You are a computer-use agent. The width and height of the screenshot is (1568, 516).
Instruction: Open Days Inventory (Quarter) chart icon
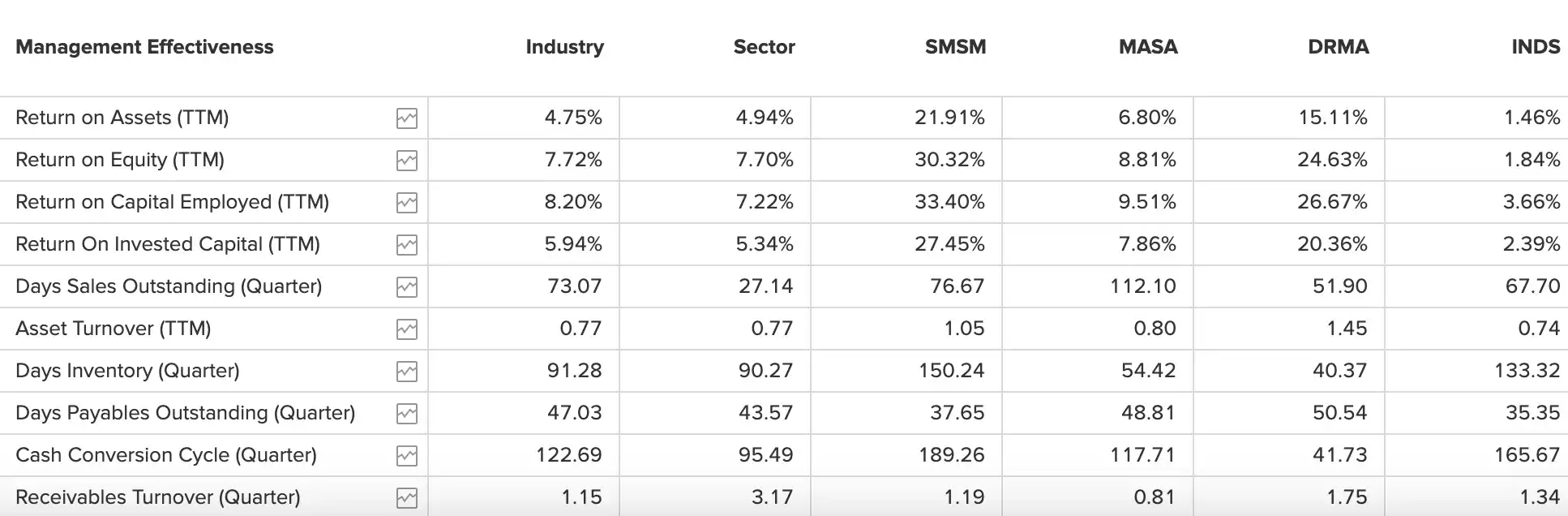[x=407, y=372]
